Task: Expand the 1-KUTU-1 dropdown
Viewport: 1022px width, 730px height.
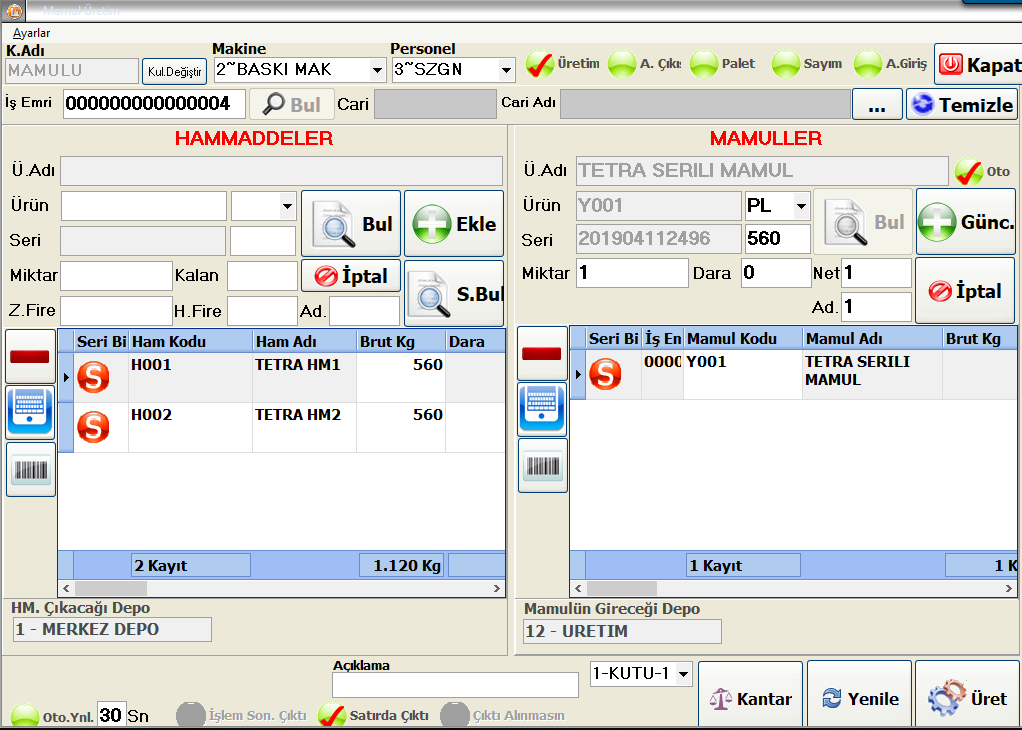Action: (x=684, y=673)
